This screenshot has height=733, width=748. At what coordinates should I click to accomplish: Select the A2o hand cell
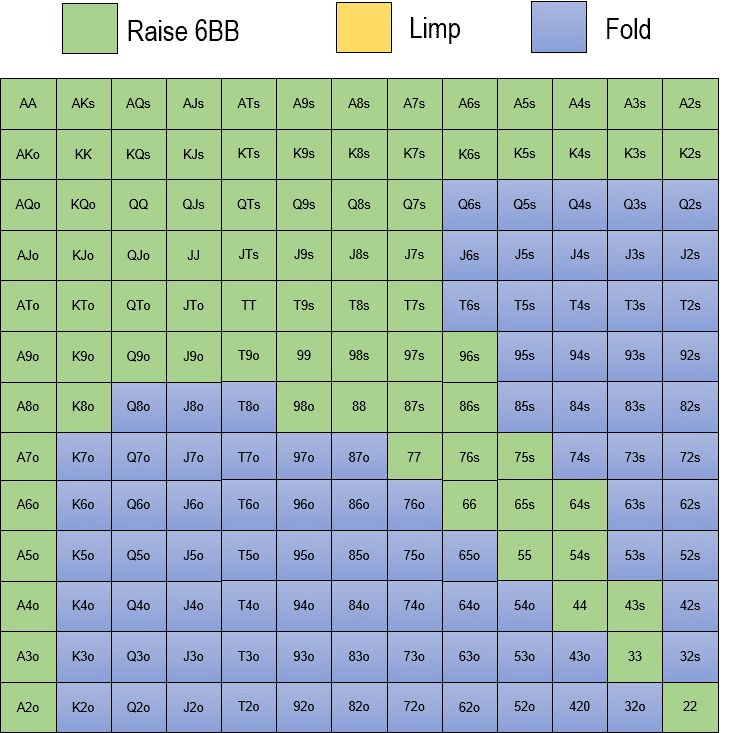click(x=28, y=707)
